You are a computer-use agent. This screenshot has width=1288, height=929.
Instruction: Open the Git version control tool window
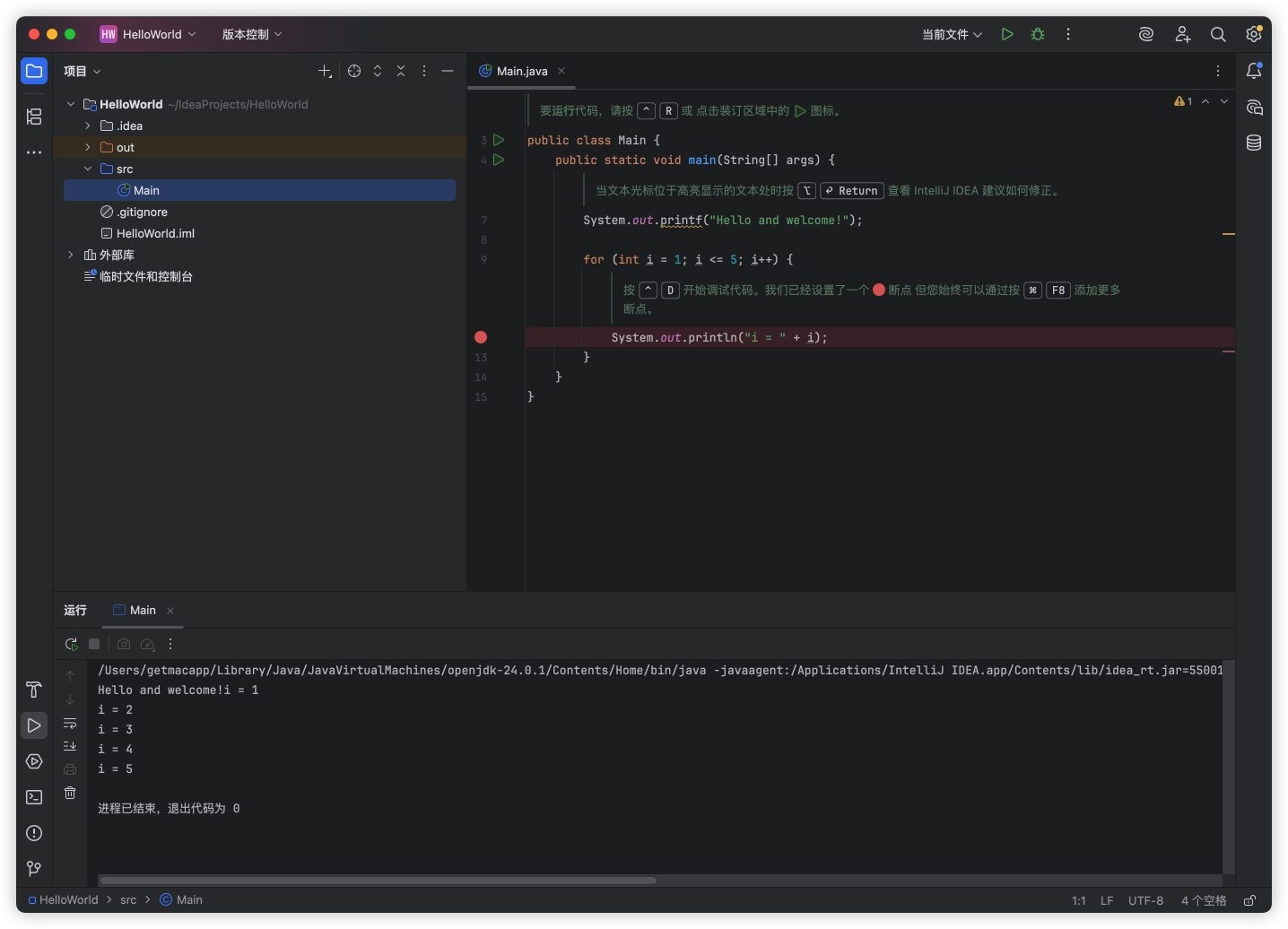click(x=34, y=868)
